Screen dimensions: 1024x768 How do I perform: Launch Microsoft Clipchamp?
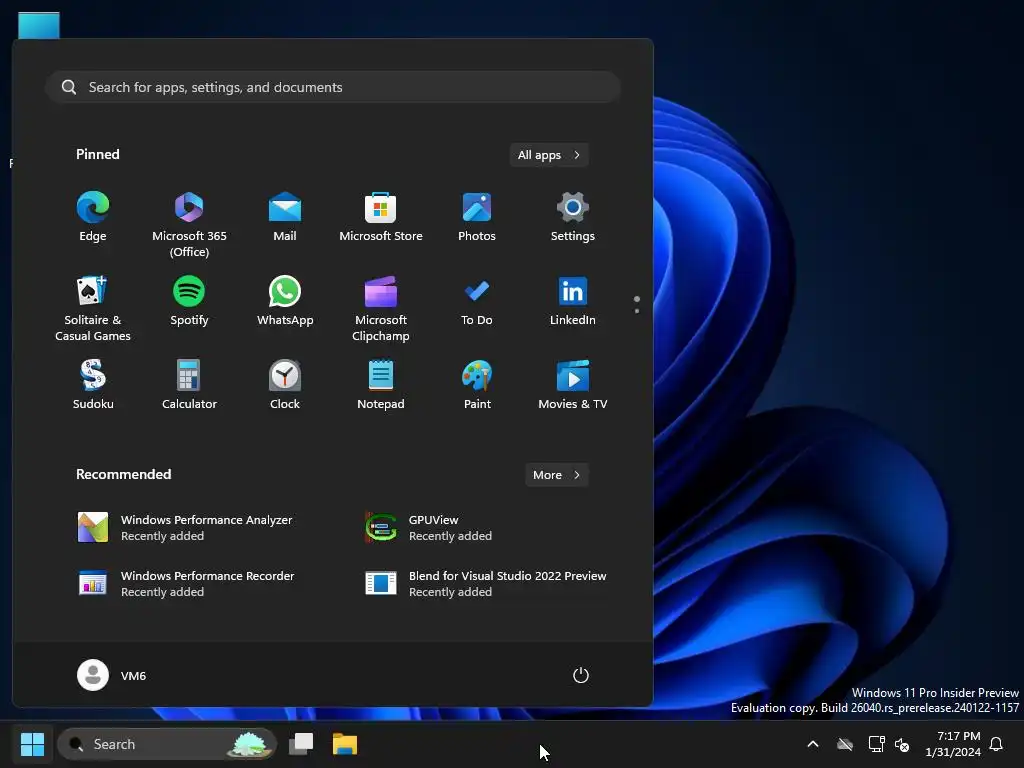(x=381, y=309)
